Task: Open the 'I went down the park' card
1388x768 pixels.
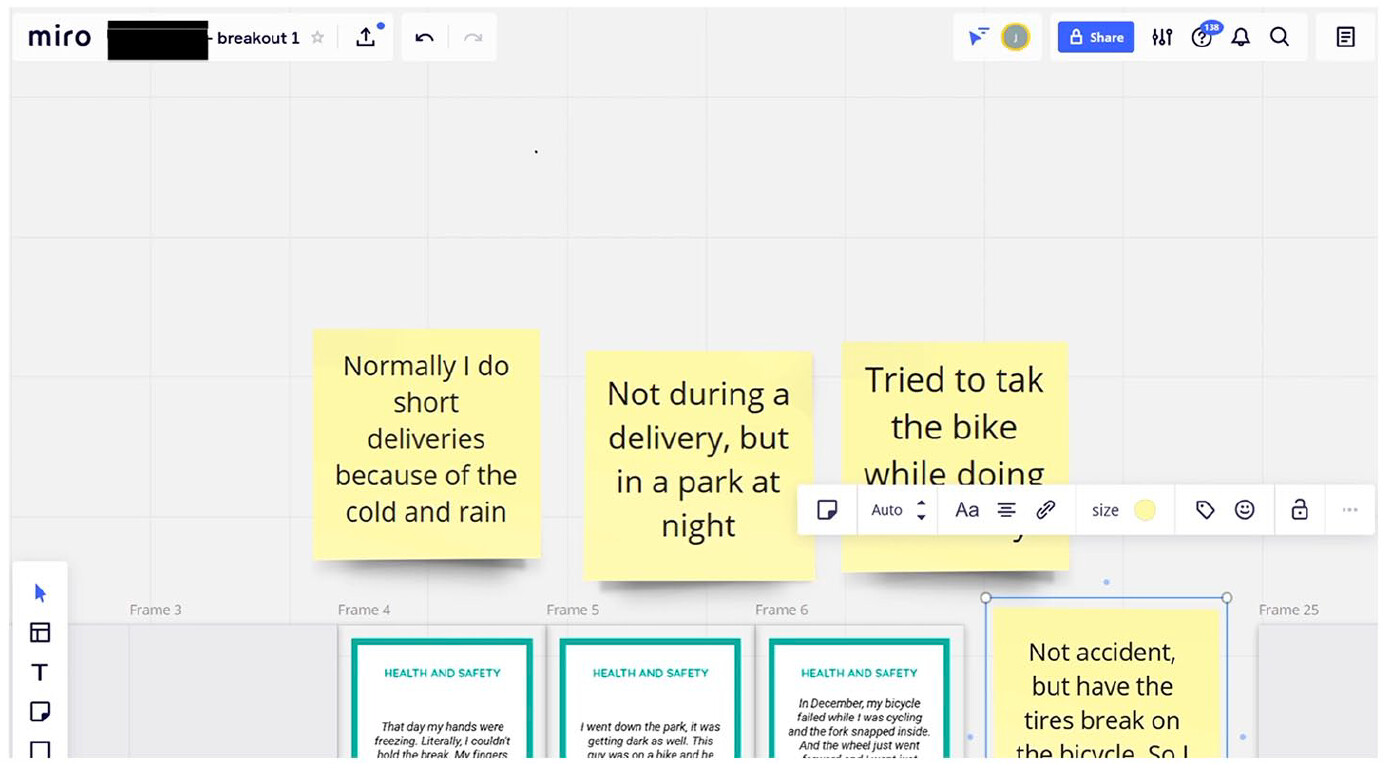Action: pyautogui.click(x=650, y=698)
